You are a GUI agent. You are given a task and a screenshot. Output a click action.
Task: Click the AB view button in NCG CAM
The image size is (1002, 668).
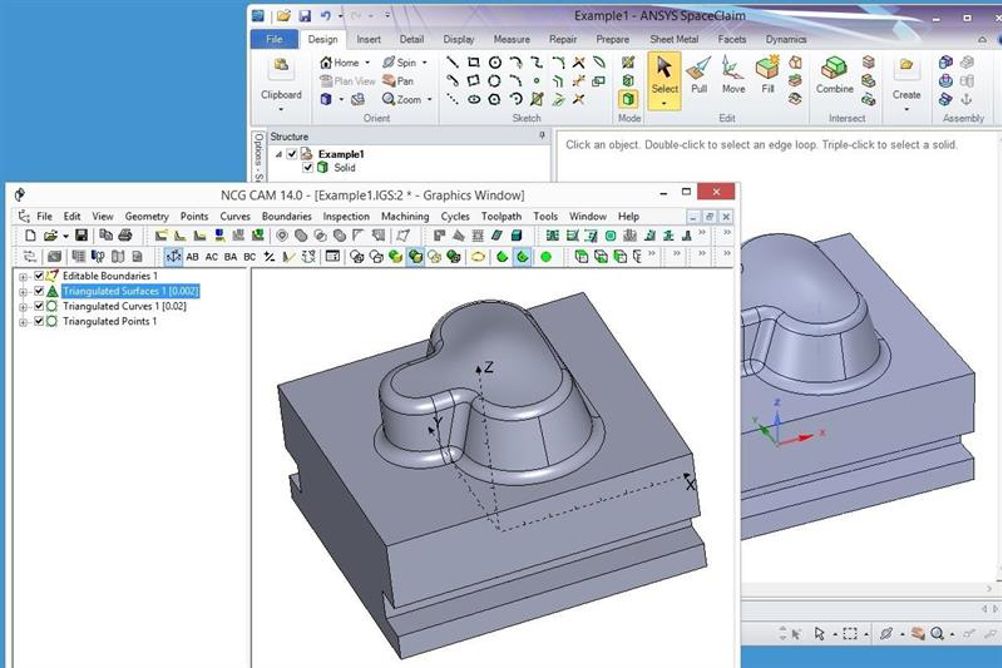(192, 257)
